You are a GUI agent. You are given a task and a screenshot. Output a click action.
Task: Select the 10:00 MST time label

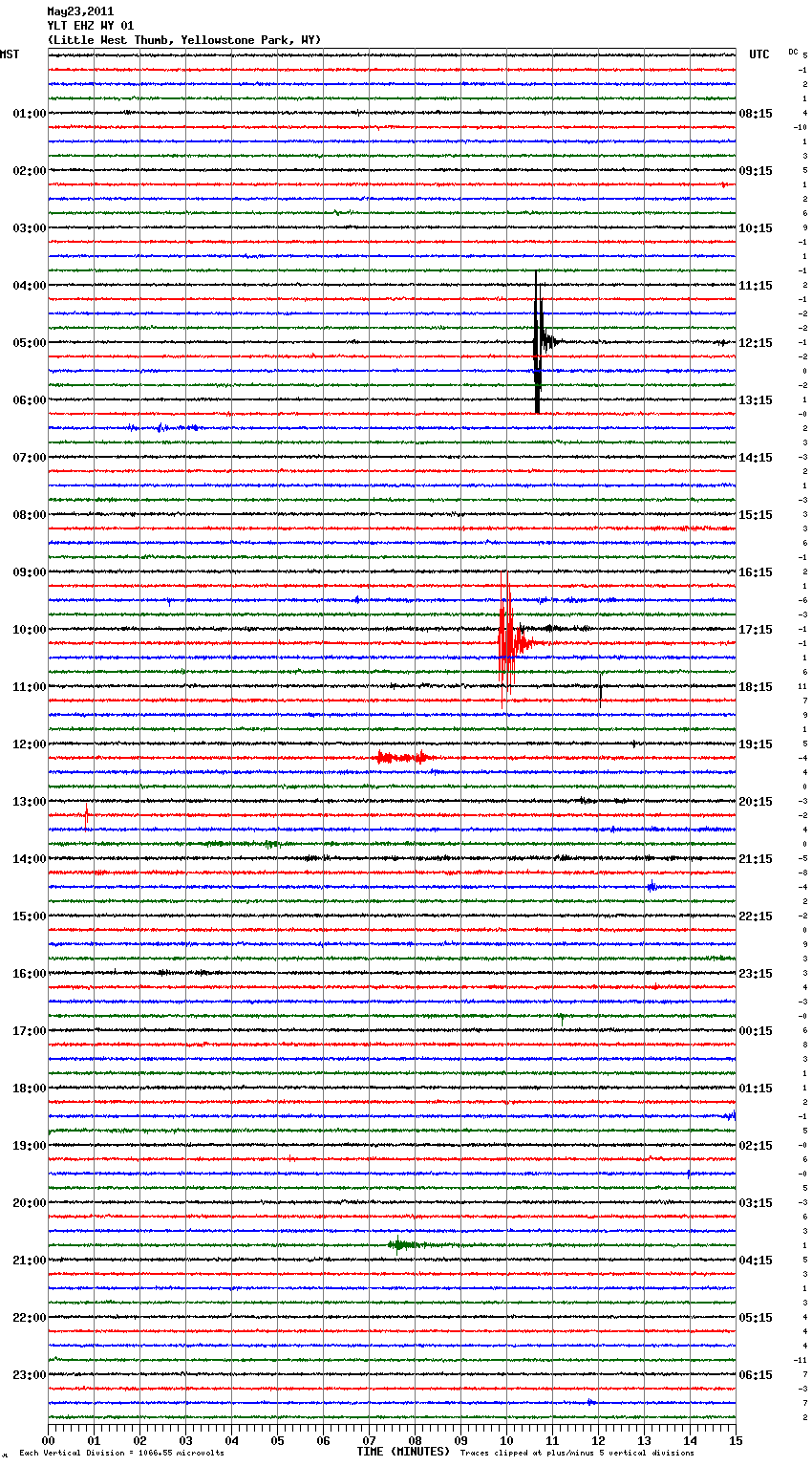(29, 630)
